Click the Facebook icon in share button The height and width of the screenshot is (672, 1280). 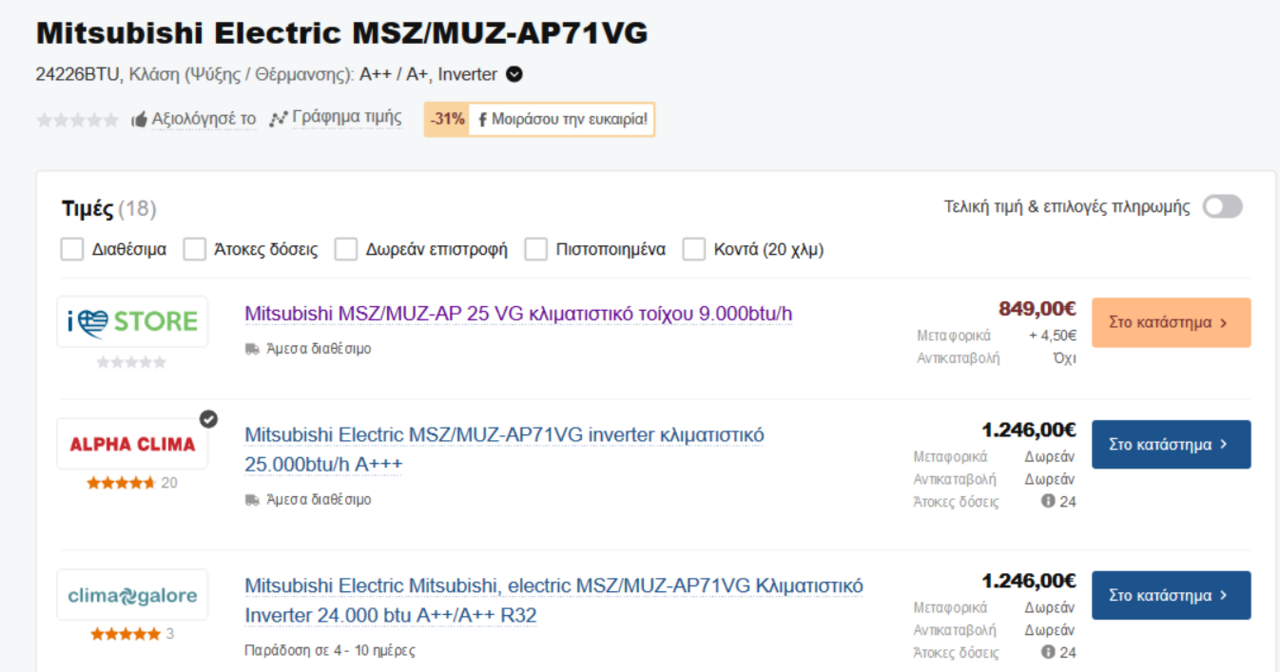pos(482,120)
